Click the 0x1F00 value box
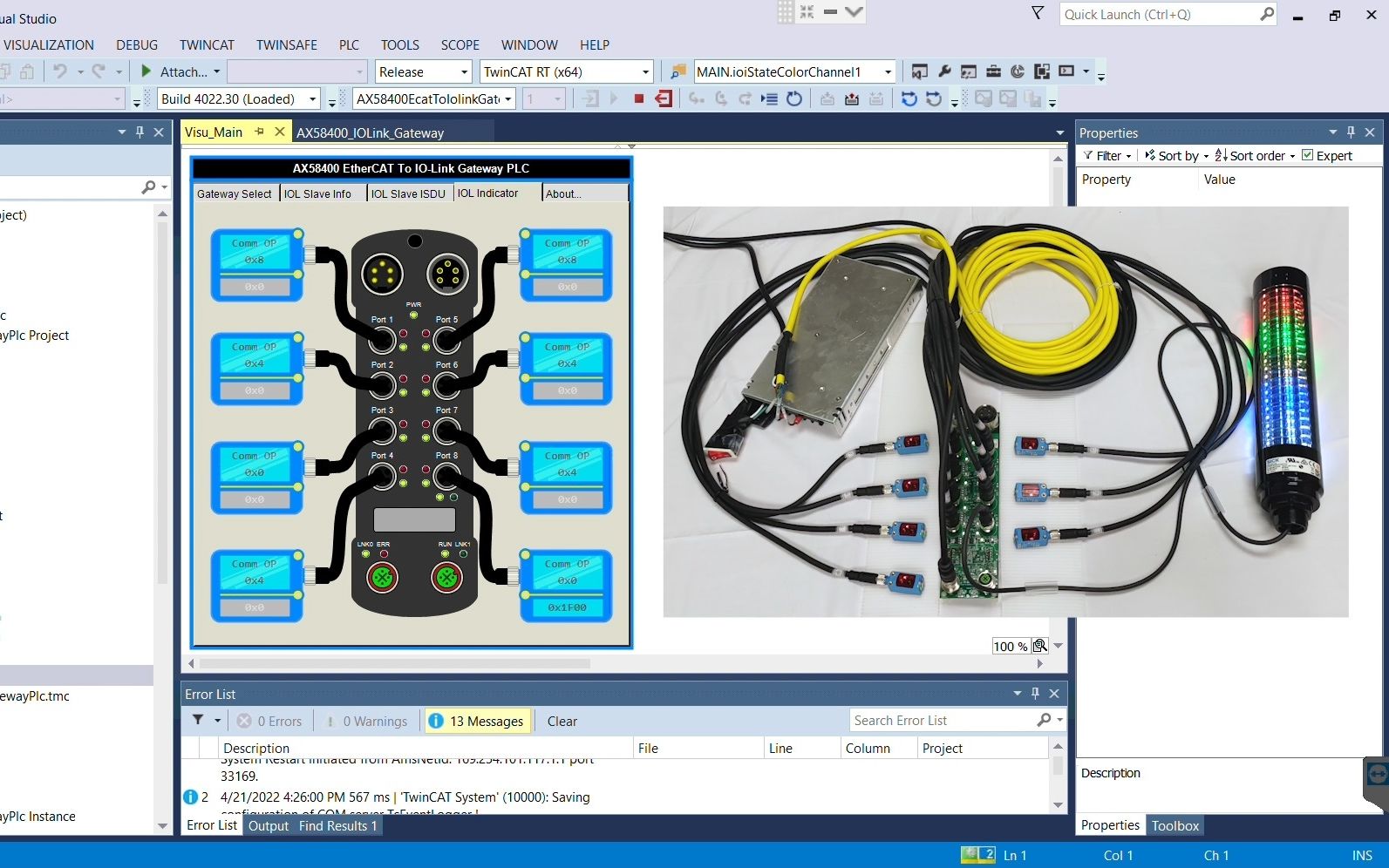The width and height of the screenshot is (1389, 868). 567,607
